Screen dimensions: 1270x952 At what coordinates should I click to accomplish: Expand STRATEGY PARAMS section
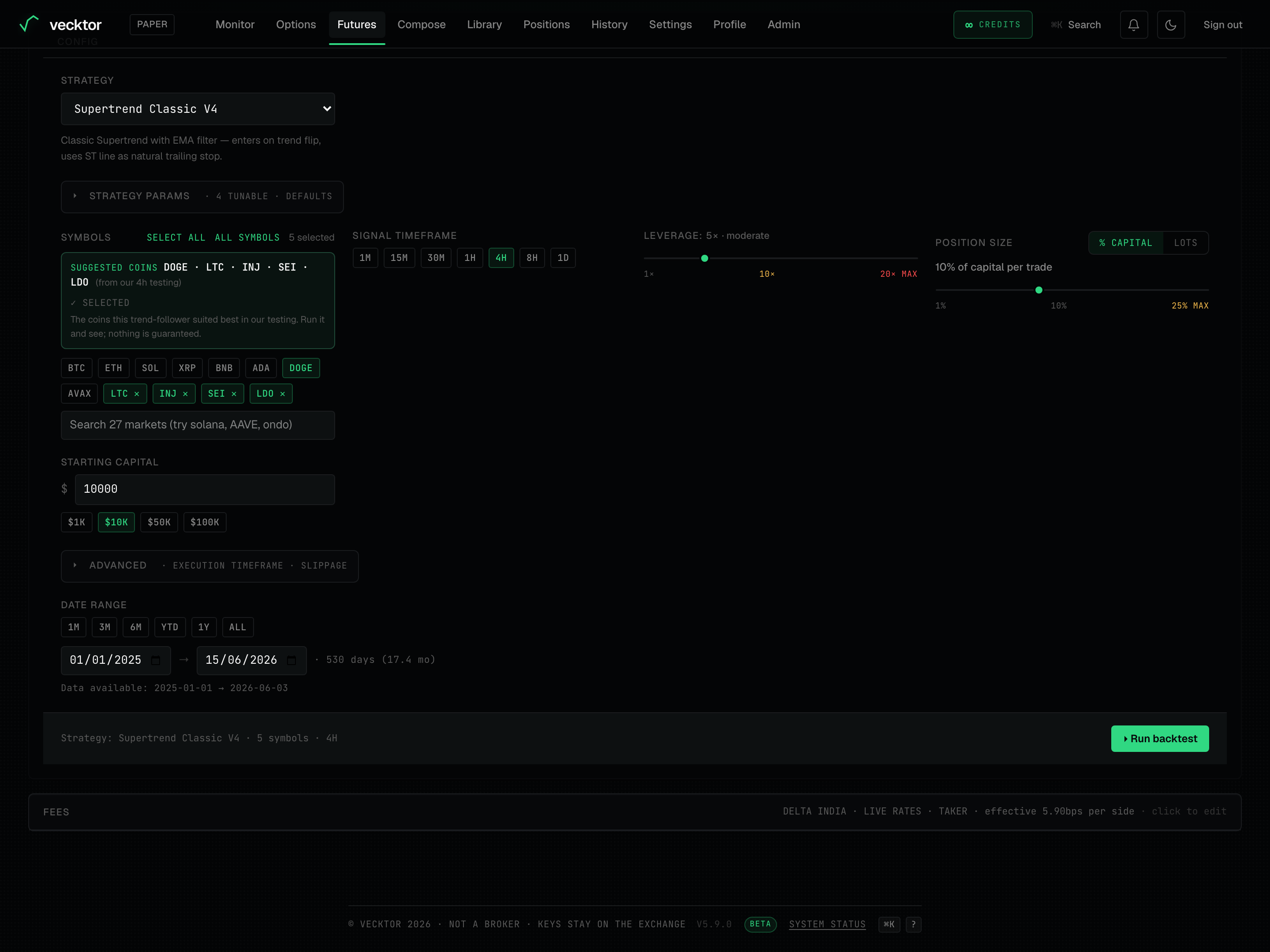[x=202, y=197]
